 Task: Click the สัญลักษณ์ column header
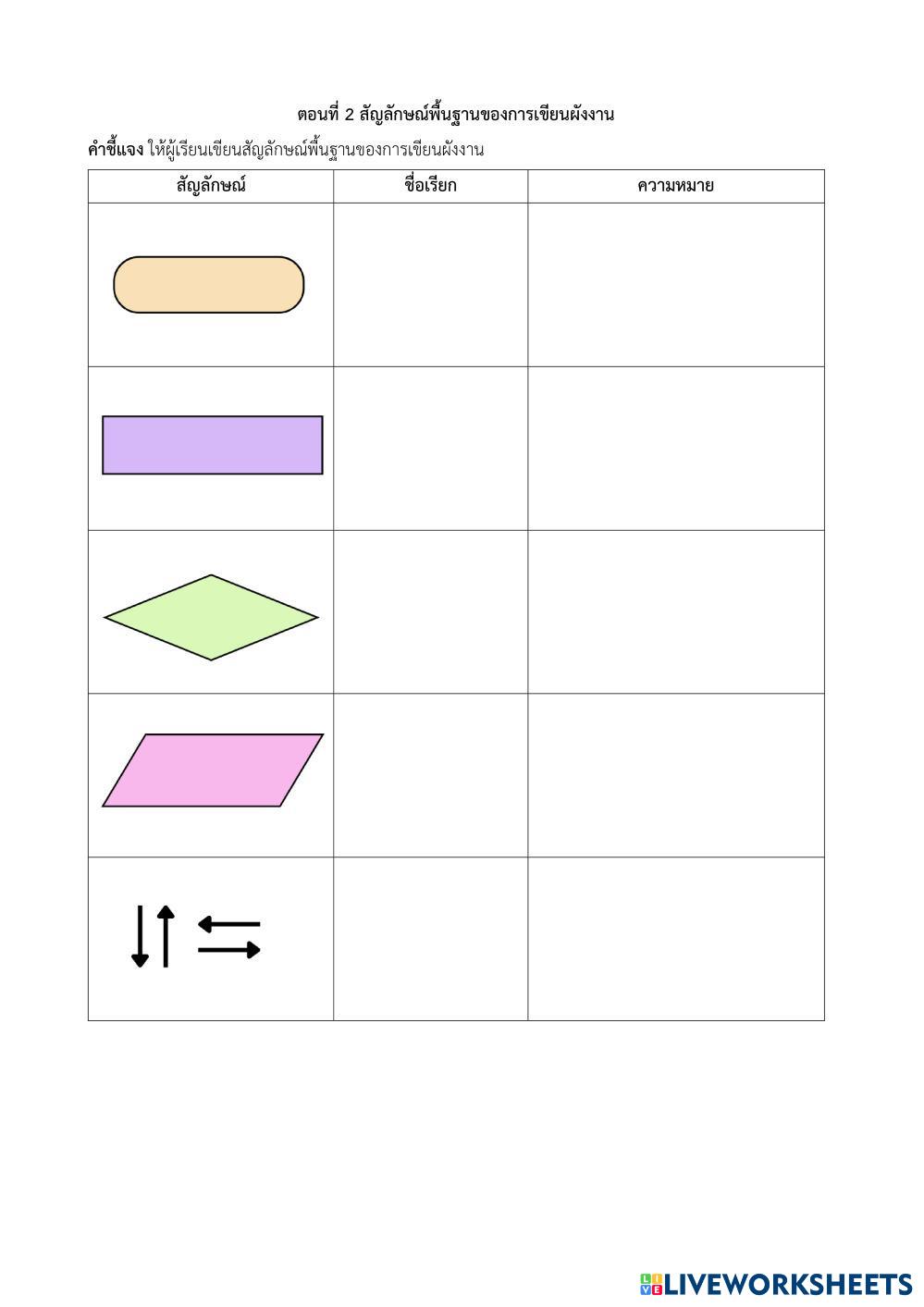pos(211,186)
